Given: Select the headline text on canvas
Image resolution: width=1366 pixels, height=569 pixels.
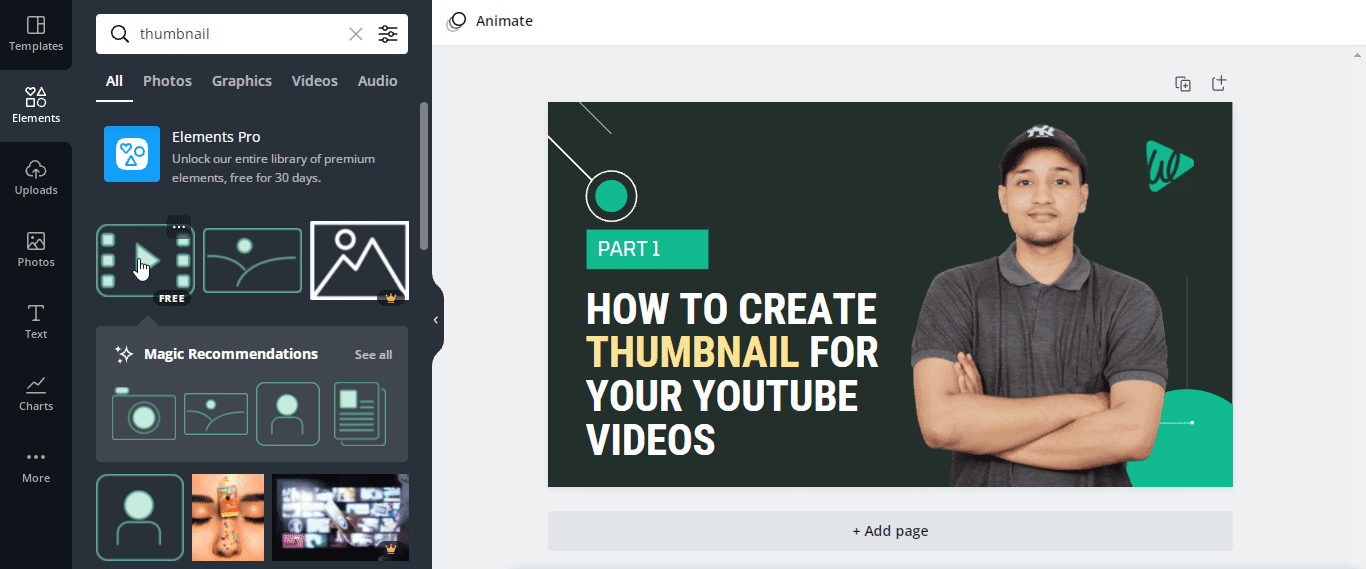Looking at the screenshot, I should pos(732,374).
